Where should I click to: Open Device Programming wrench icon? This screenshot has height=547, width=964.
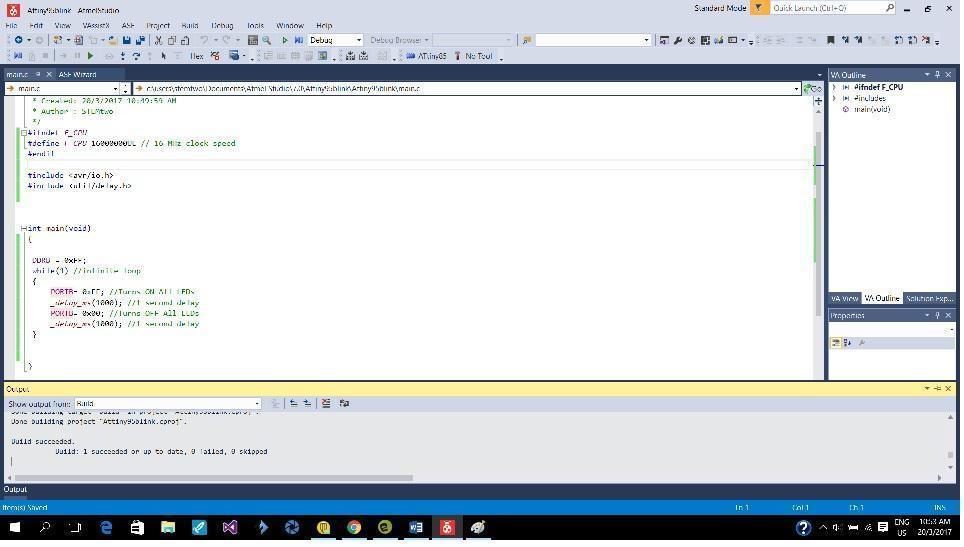click(678, 40)
